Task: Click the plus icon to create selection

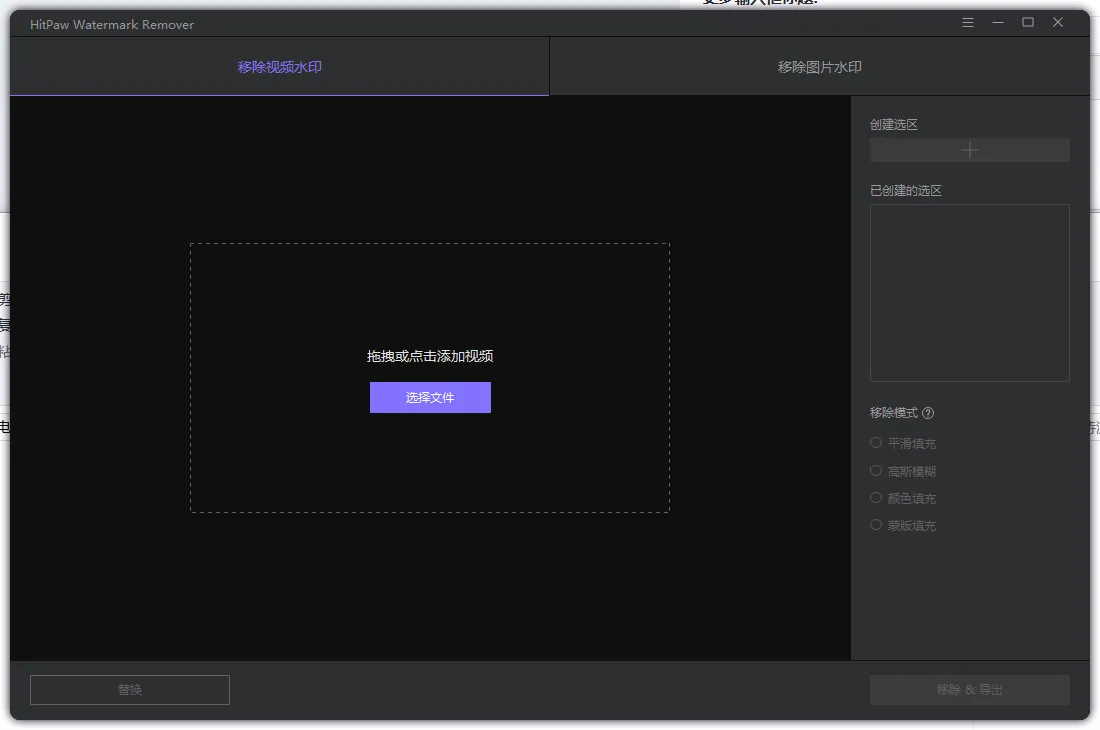Action: tap(969, 150)
